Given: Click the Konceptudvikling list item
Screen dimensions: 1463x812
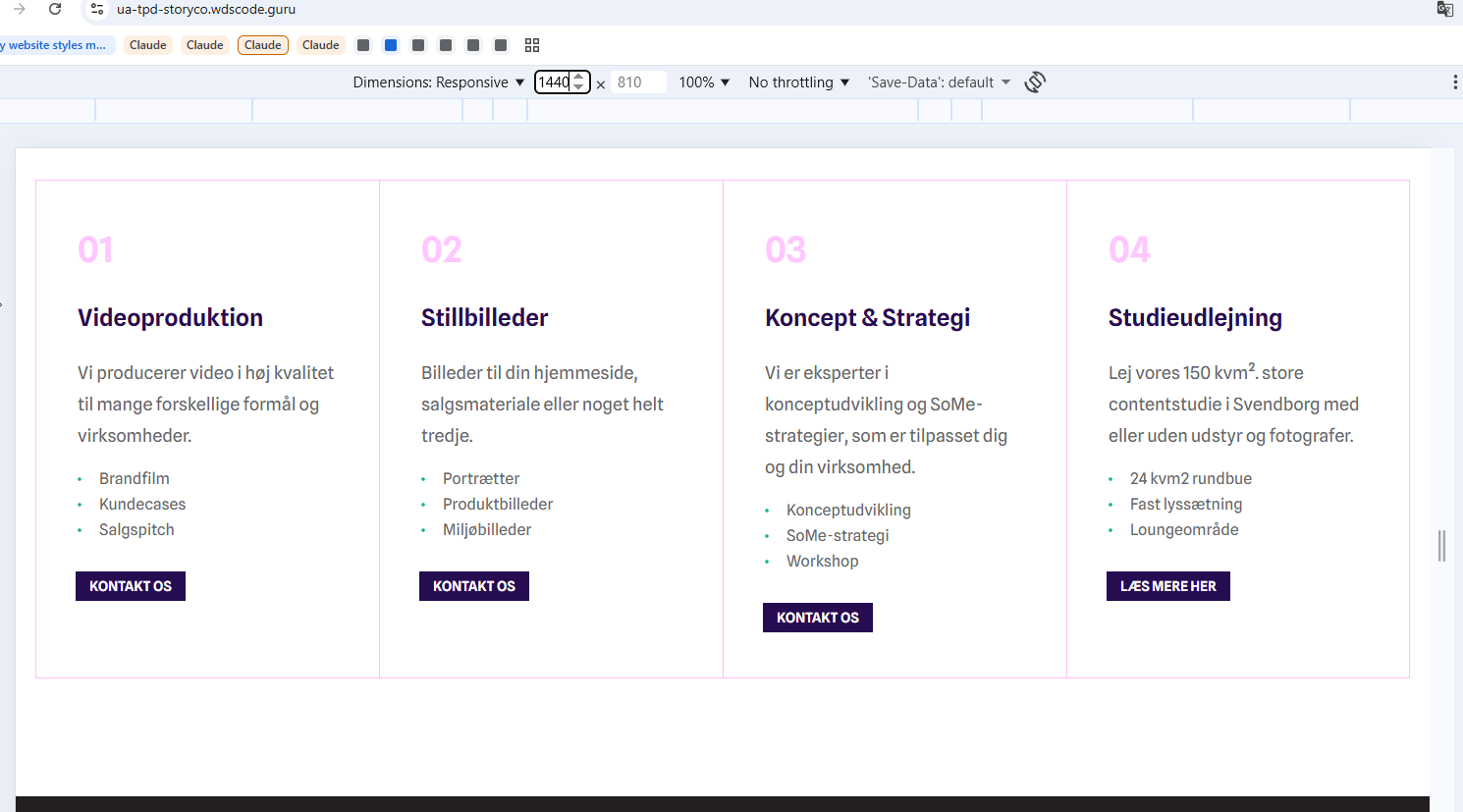Looking at the screenshot, I should click(848, 510).
